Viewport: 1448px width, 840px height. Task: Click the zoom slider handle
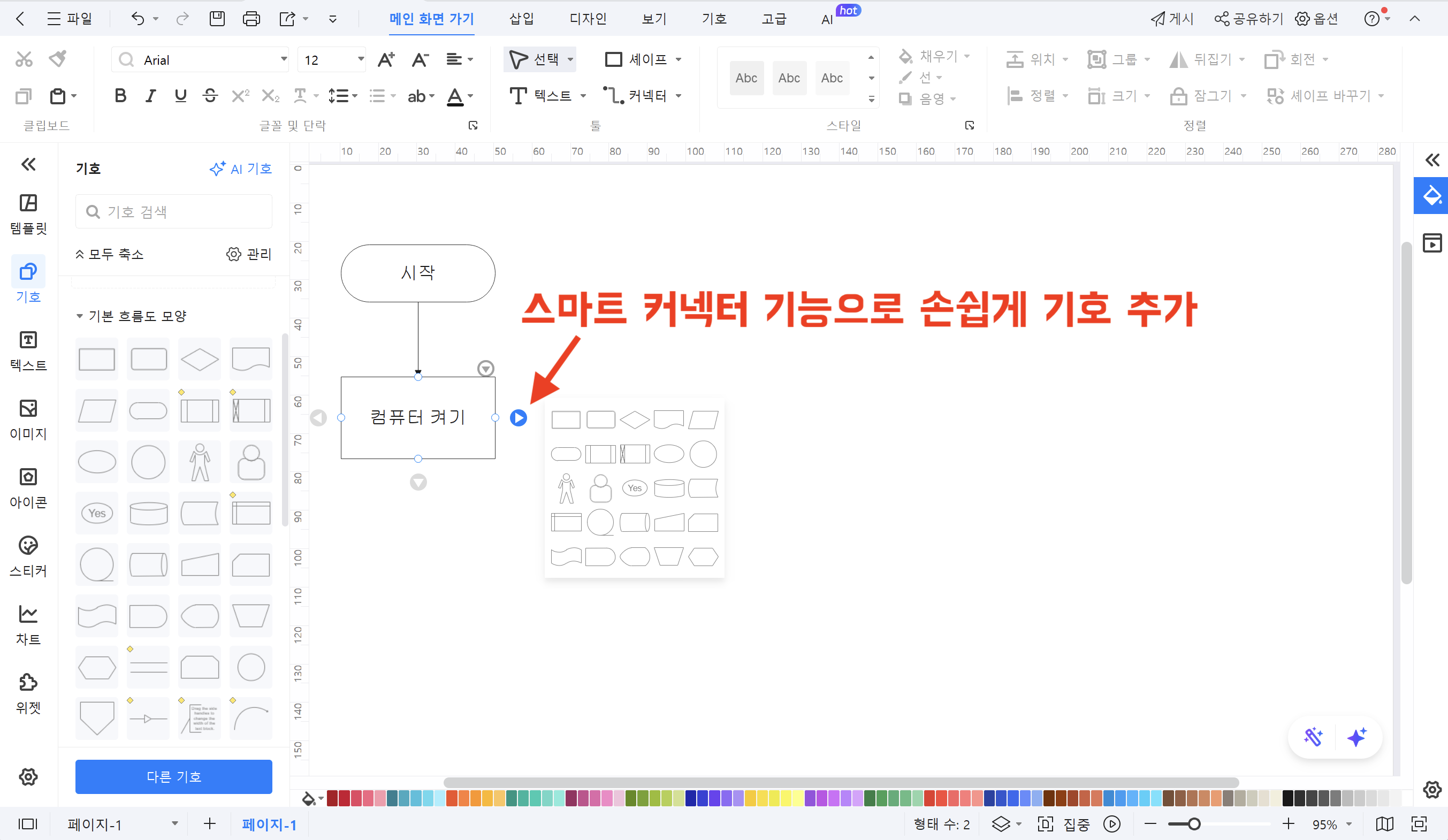(x=1194, y=824)
